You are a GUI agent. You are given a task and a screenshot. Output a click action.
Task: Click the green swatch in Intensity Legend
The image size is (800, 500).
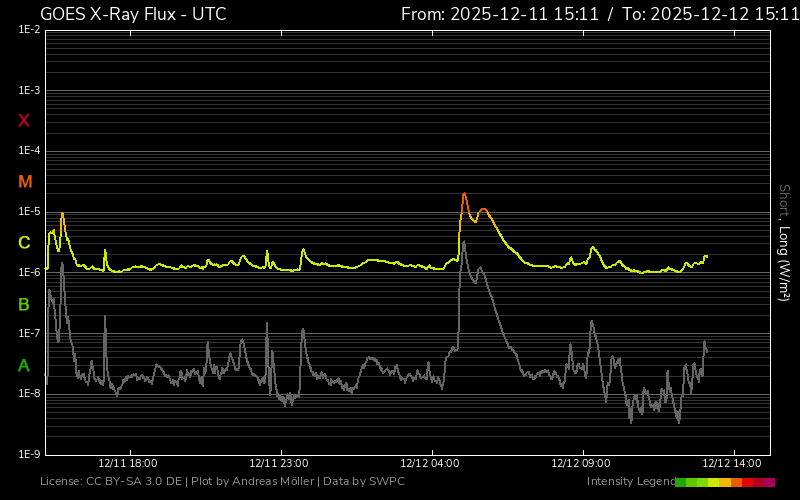(684, 482)
